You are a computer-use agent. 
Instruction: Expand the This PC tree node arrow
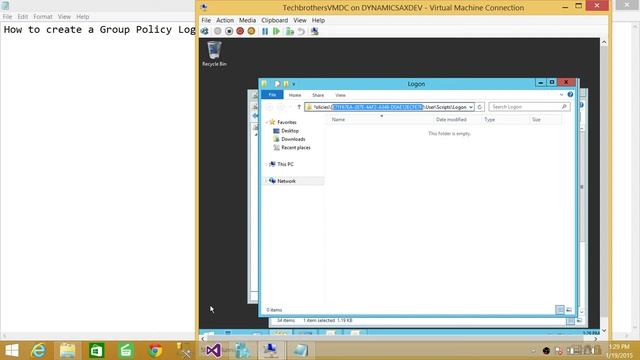click(x=266, y=164)
